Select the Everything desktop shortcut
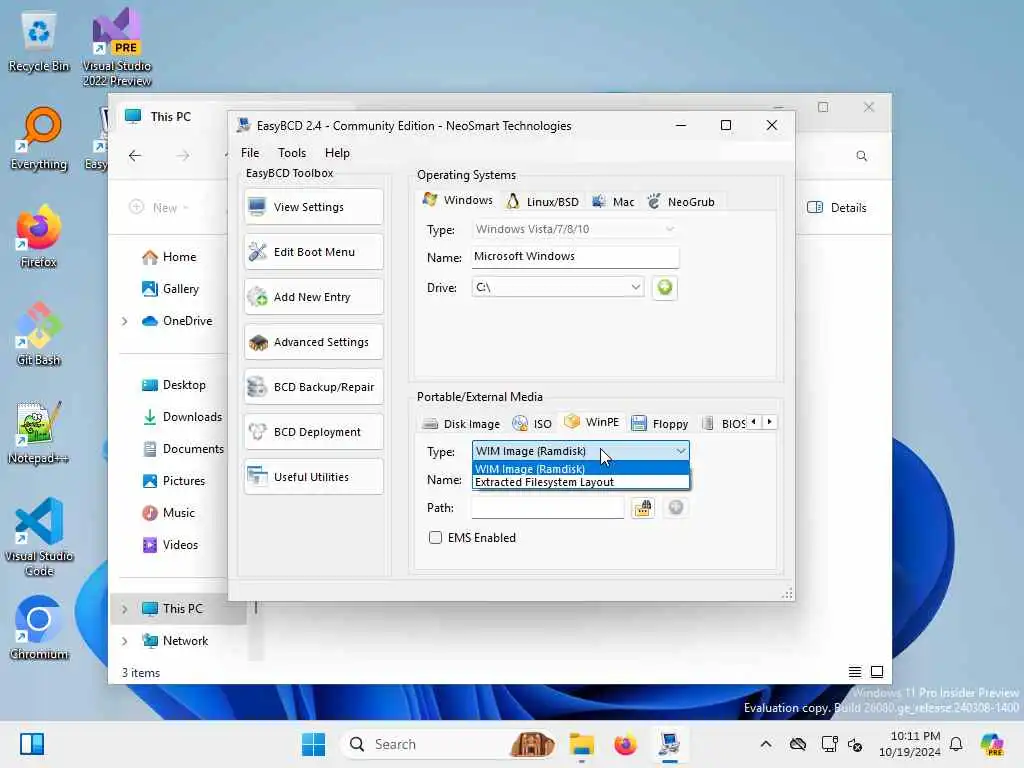1024x768 pixels. point(39,140)
